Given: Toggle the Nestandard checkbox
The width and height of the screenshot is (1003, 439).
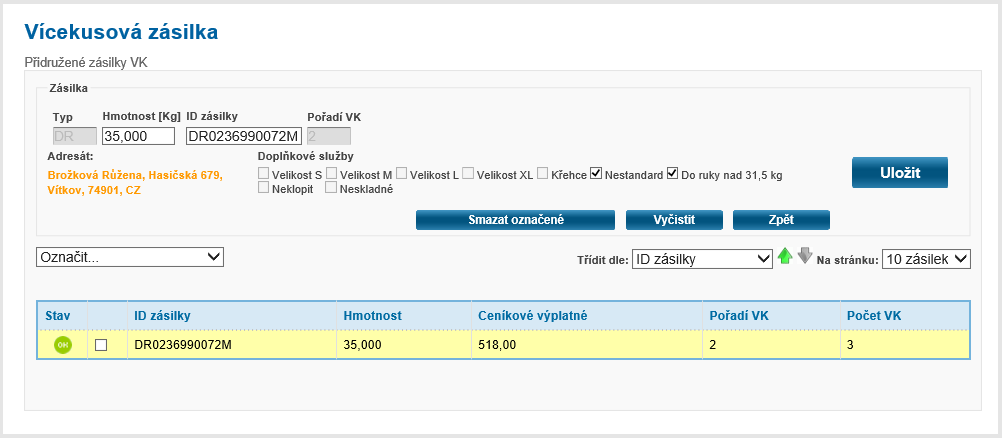Looking at the screenshot, I should click(x=597, y=173).
